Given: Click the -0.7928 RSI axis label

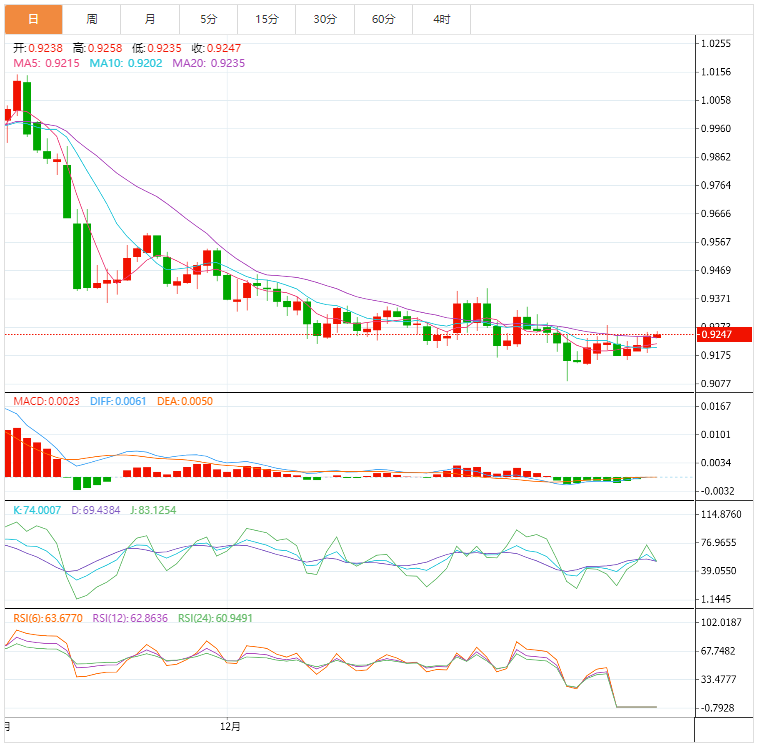Looking at the screenshot, I should (717, 708).
